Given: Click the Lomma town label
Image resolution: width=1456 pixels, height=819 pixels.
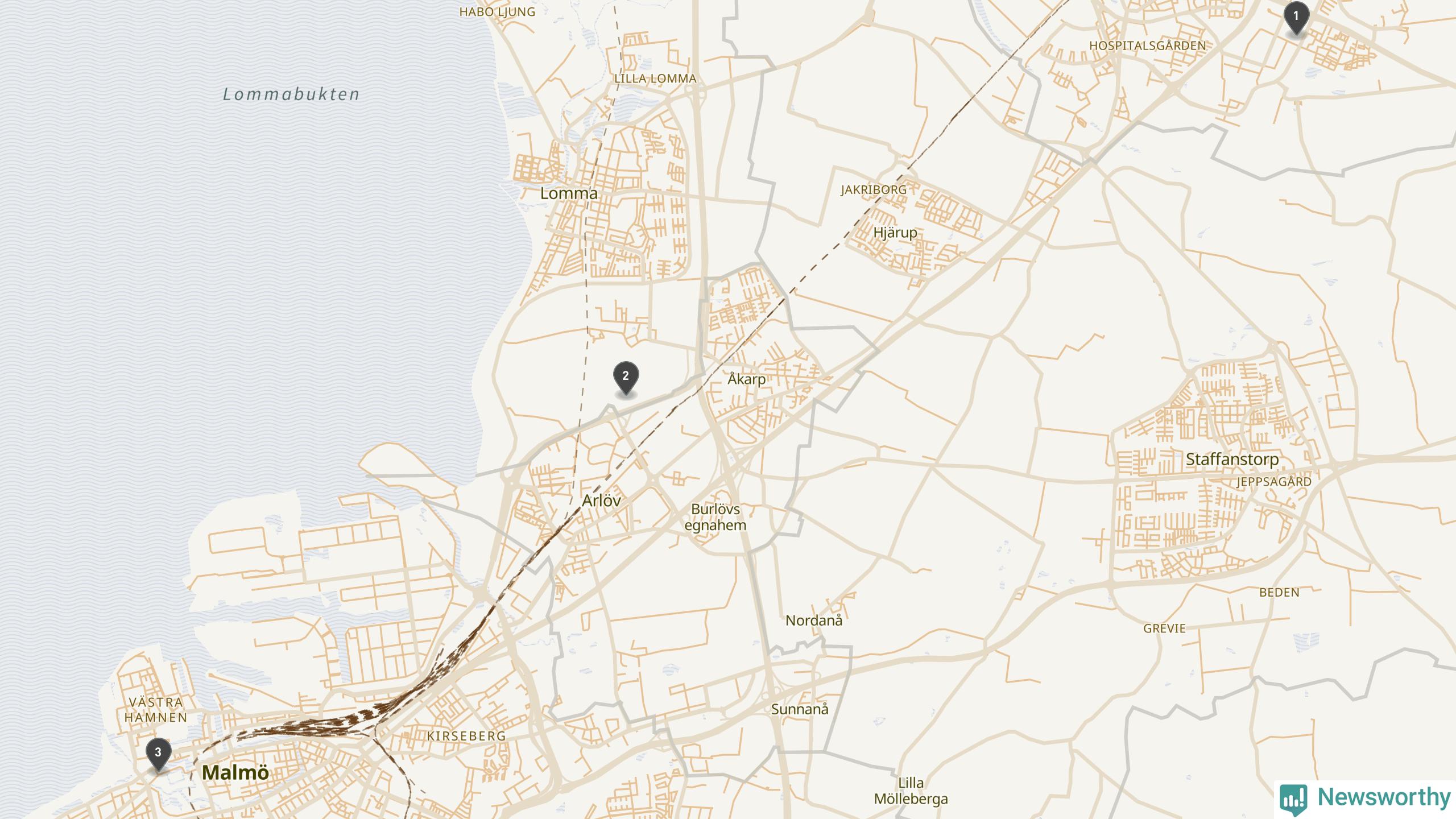Looking at the screenshot, I should pyautogui.click(x=569, y=193).
